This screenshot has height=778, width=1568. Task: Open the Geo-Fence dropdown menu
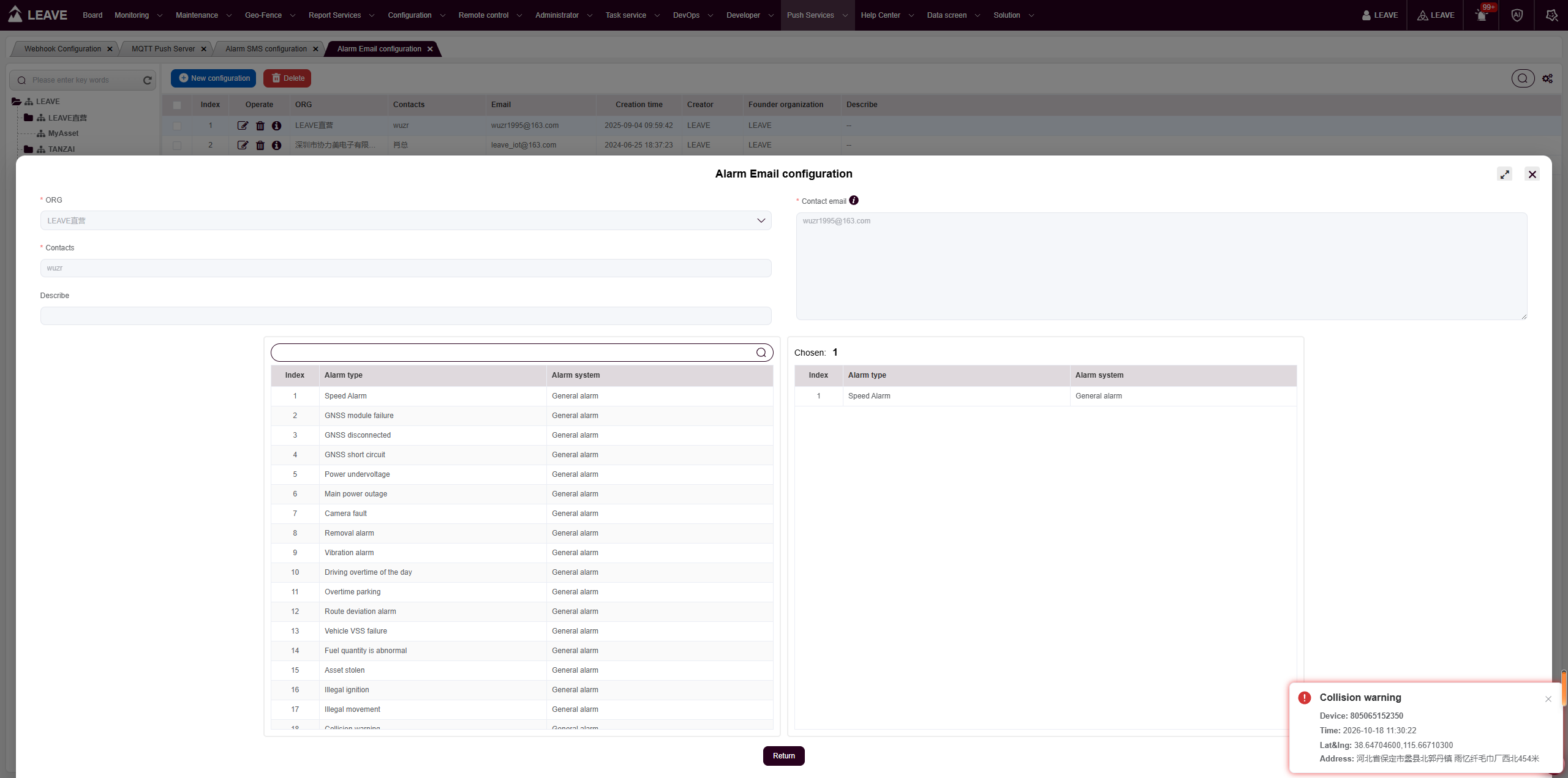pyautogui.click(x=269, y=15)
